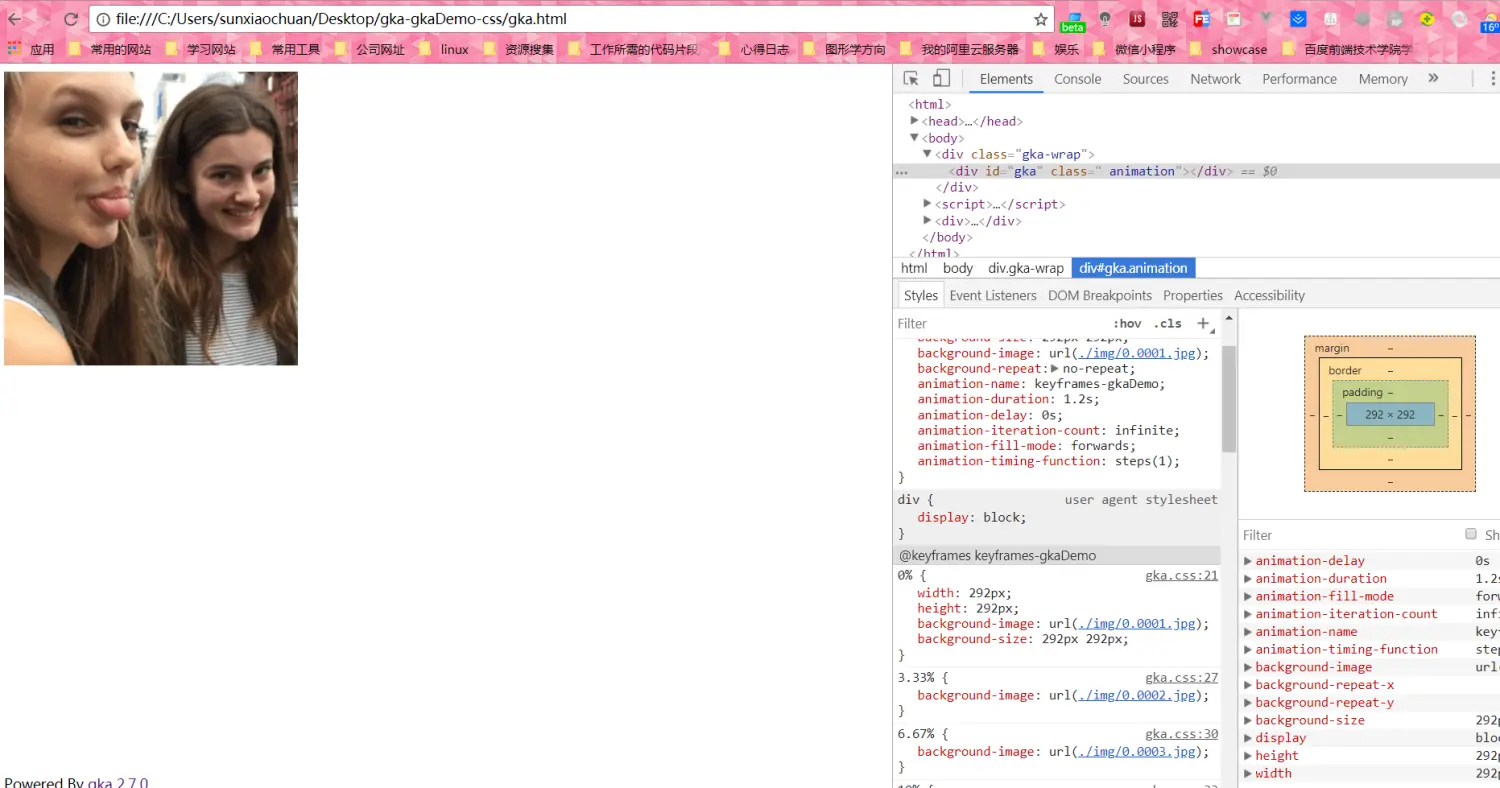The width and height of the screenshot is (1500, 788).
Task: Open the DOM Breakpoints tab
Action: (x=1100, y=295)
